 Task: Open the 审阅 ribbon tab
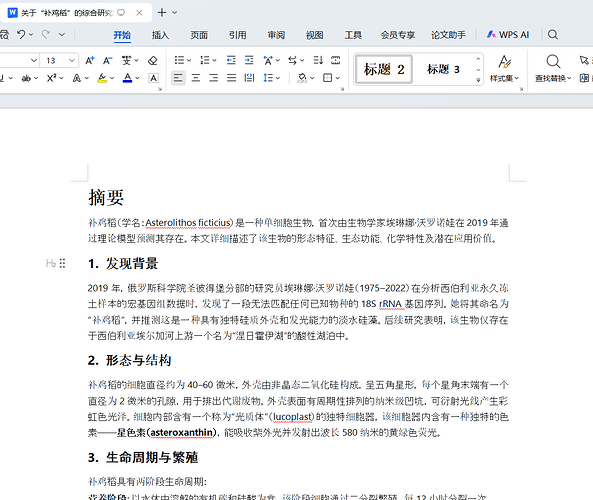pyautogui.click(x=276, y=35)
